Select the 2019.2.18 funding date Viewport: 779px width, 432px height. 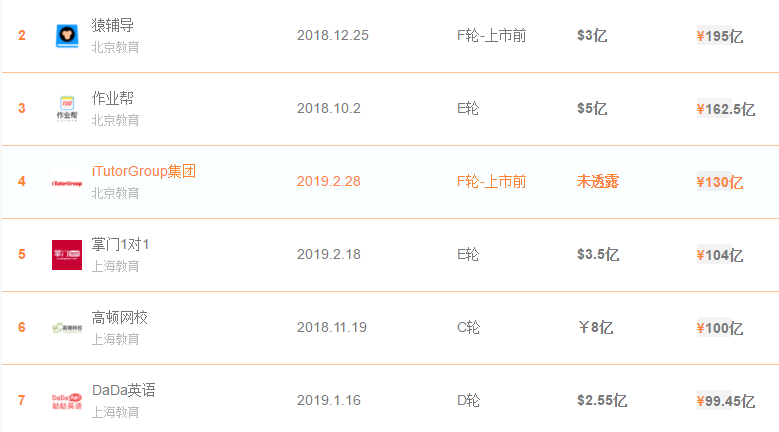pyautogui.click(x=329, y=254)
